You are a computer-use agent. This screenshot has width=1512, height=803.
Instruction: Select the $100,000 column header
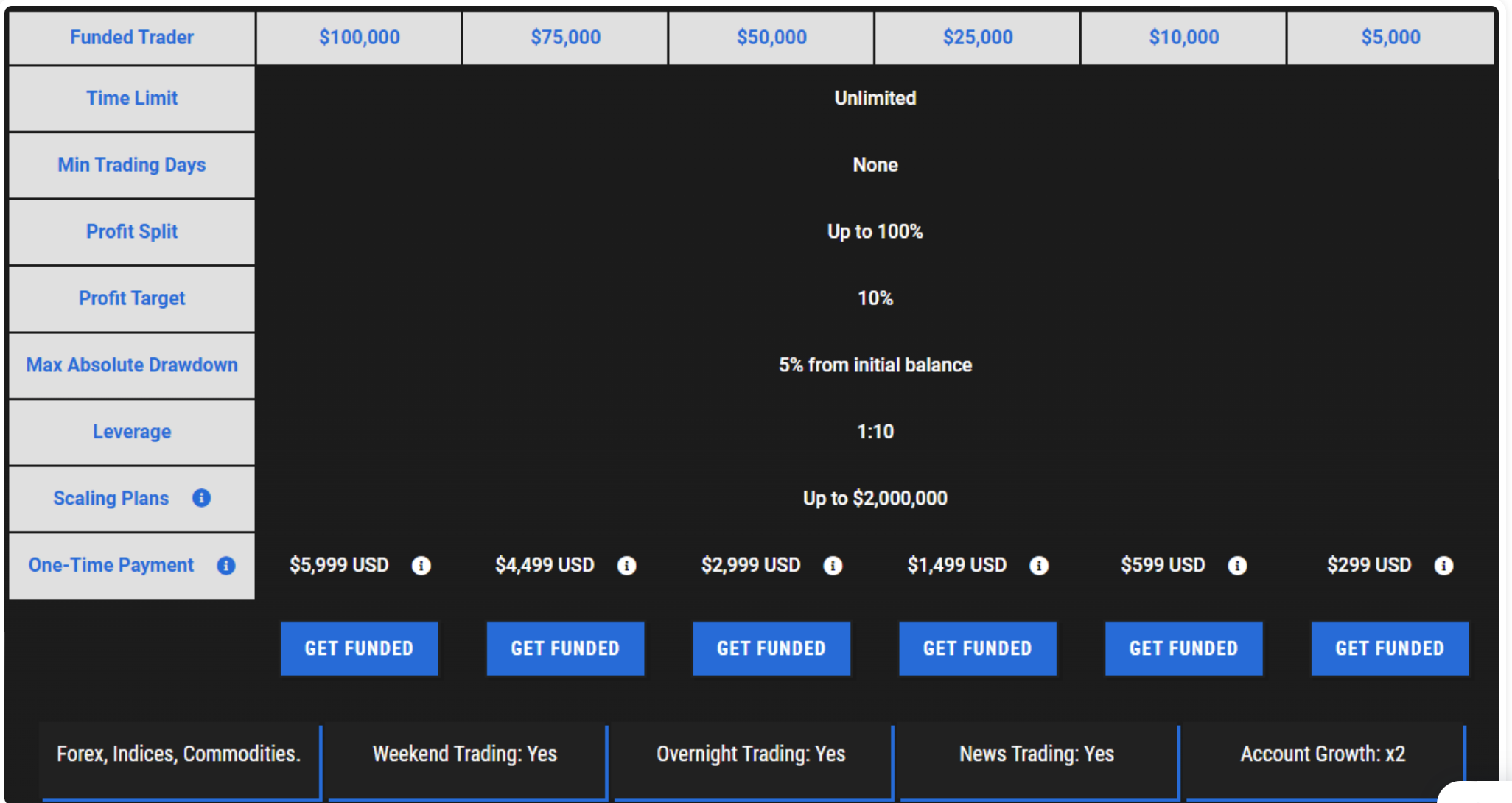pos(360,37)
